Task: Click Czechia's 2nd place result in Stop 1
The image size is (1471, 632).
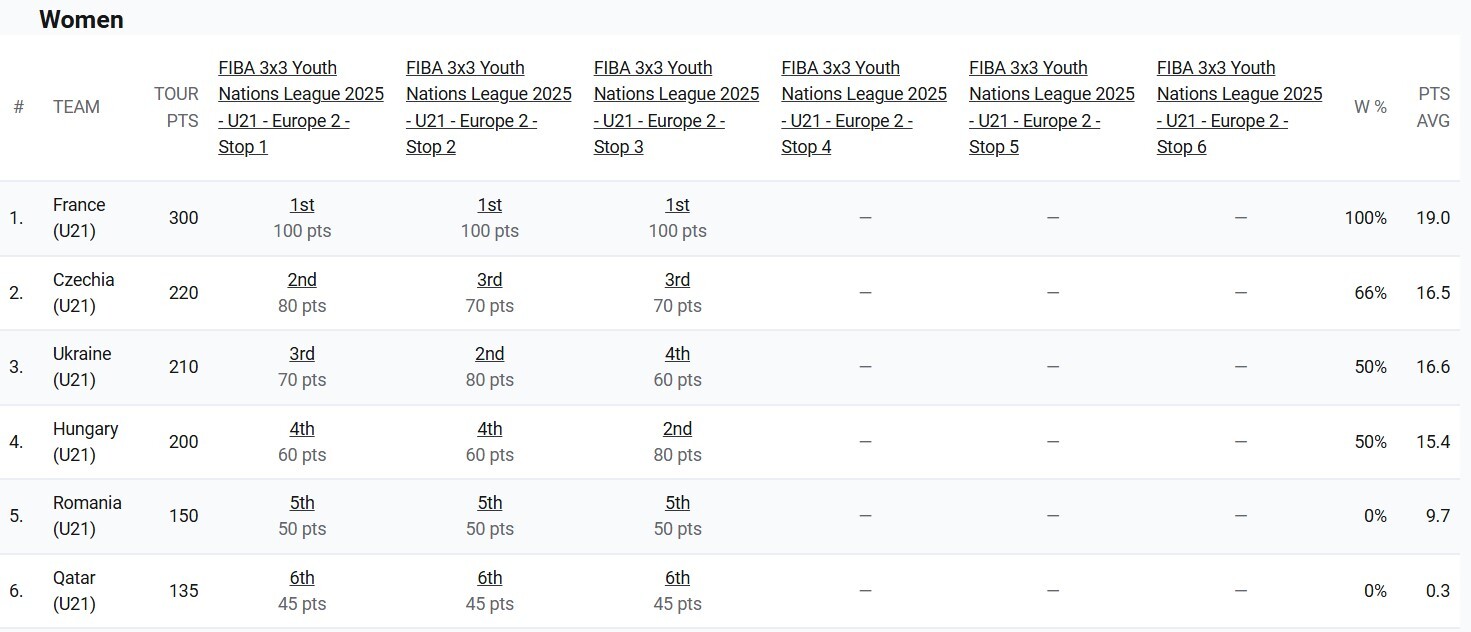Action: (x=302, y=280)
